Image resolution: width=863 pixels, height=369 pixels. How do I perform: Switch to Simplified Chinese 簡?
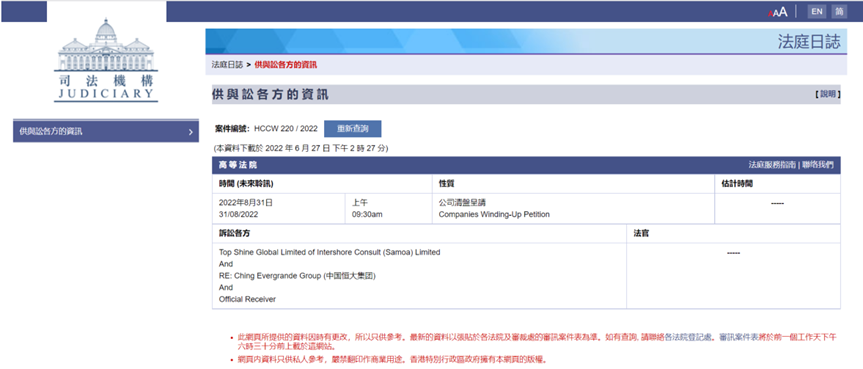coord(839,12)
